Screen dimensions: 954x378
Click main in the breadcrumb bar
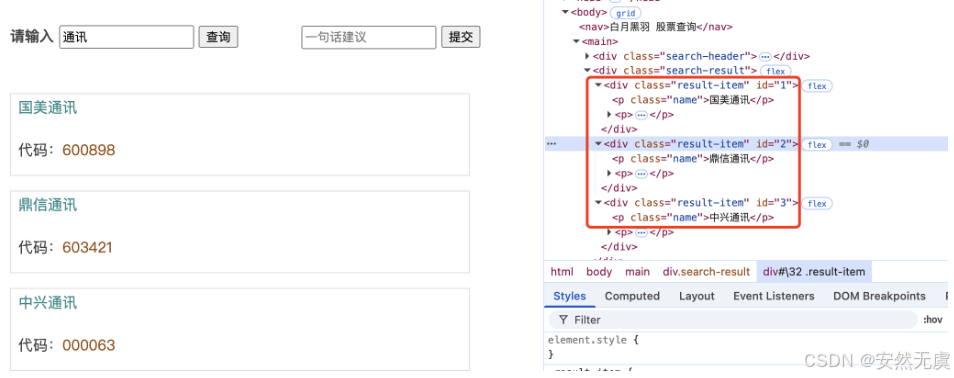637,272
